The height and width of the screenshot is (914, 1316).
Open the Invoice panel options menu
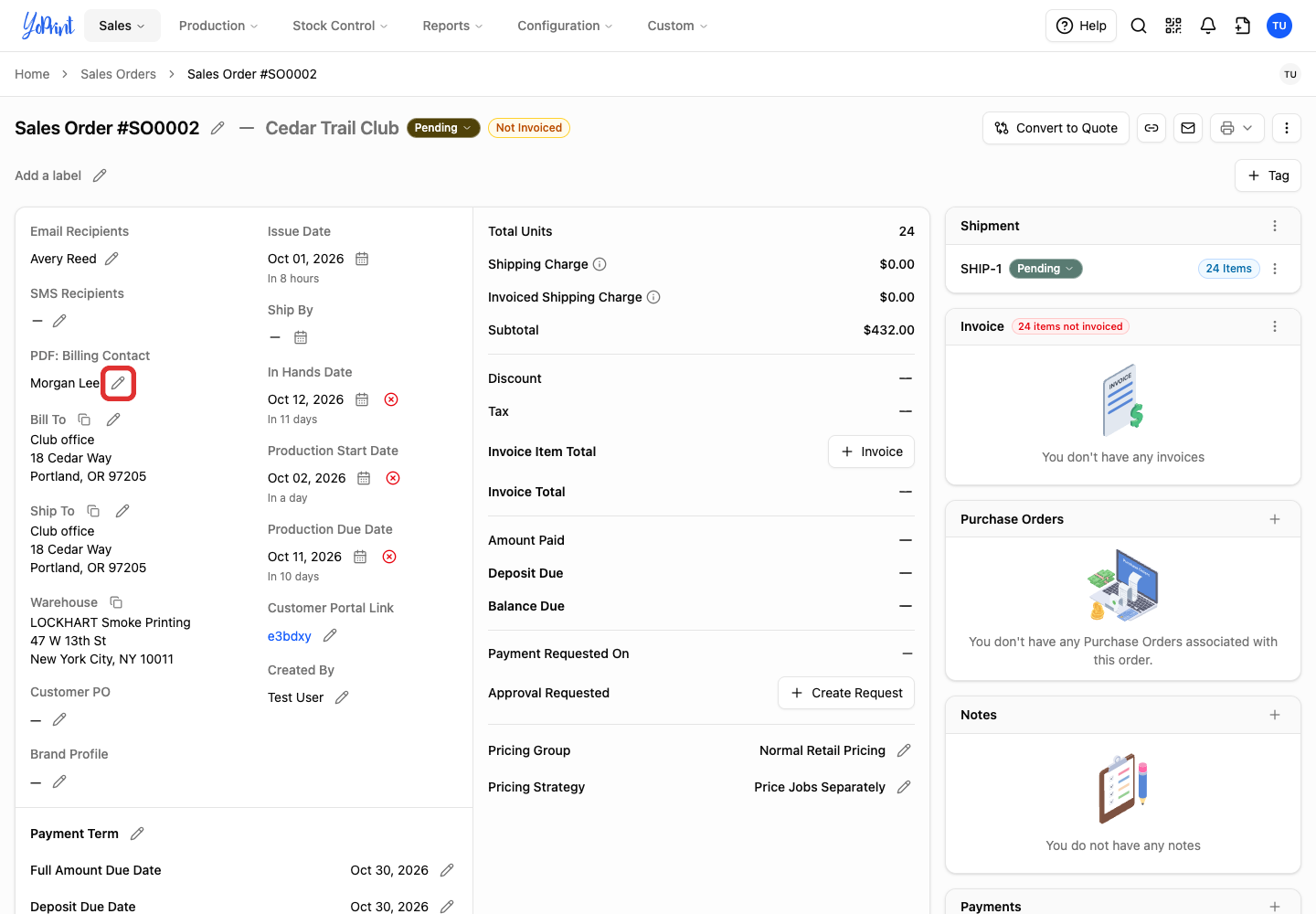click(1275, 326)
